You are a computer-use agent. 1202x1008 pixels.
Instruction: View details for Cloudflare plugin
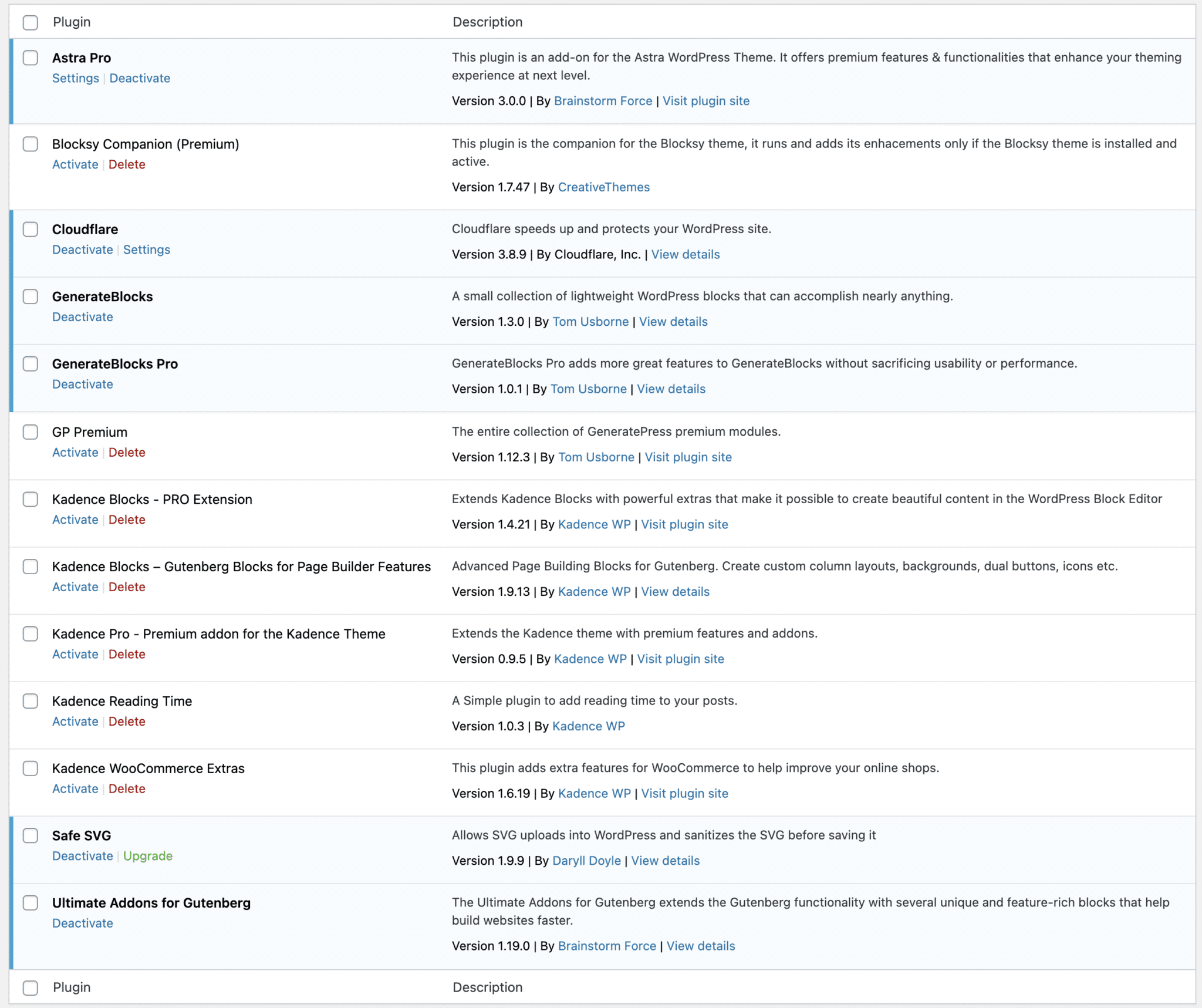pos(685,254)
